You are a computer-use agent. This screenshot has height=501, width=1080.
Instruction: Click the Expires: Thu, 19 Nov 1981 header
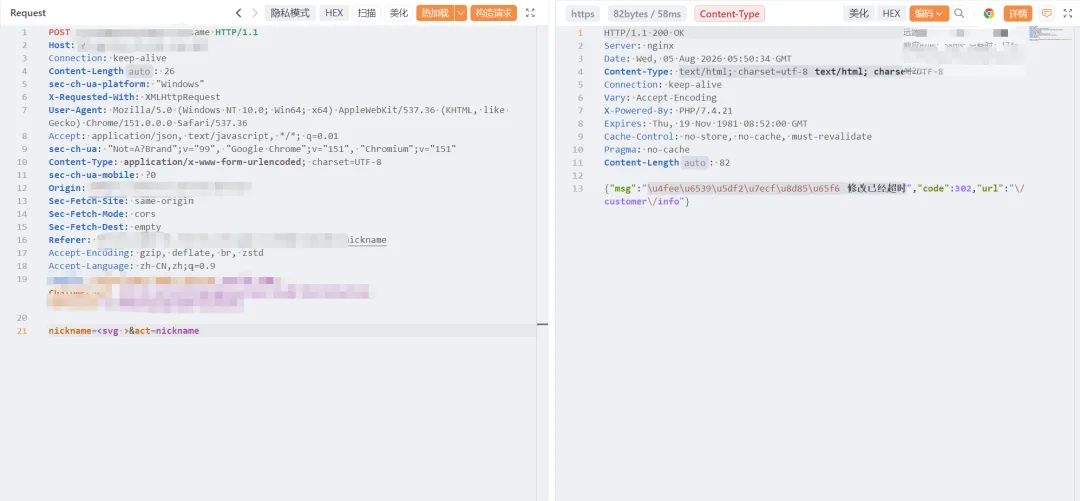pos(706,123)
